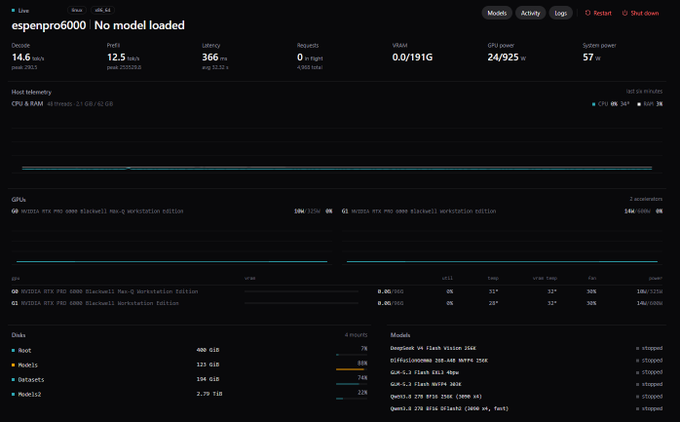Select GLM-5.2 Flash NVFP4 303K model
Viewport: 680px width, 422px height.
[x=425, y=384]
